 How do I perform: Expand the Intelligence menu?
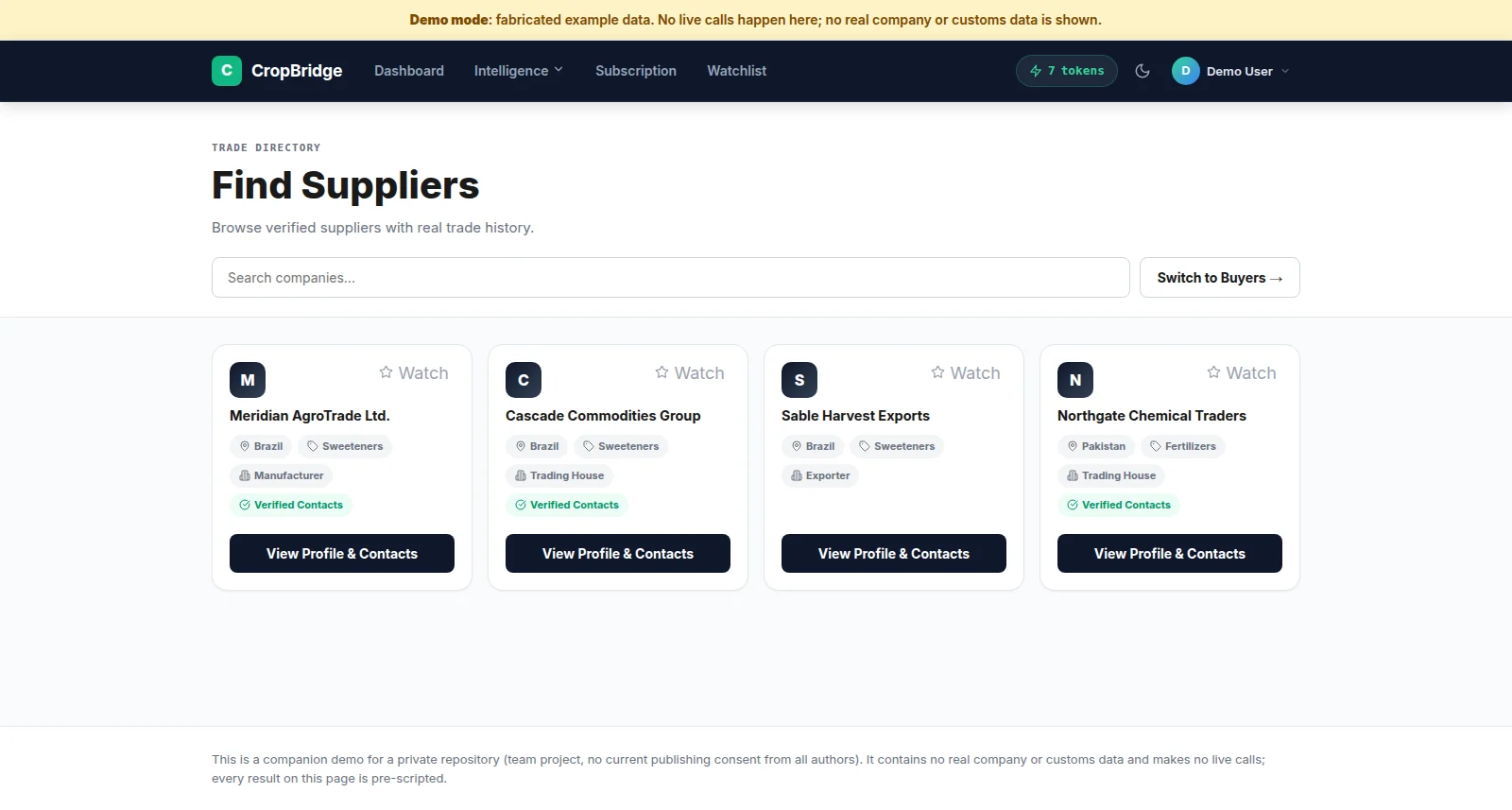pyautogui.click(x=519, y=71)
